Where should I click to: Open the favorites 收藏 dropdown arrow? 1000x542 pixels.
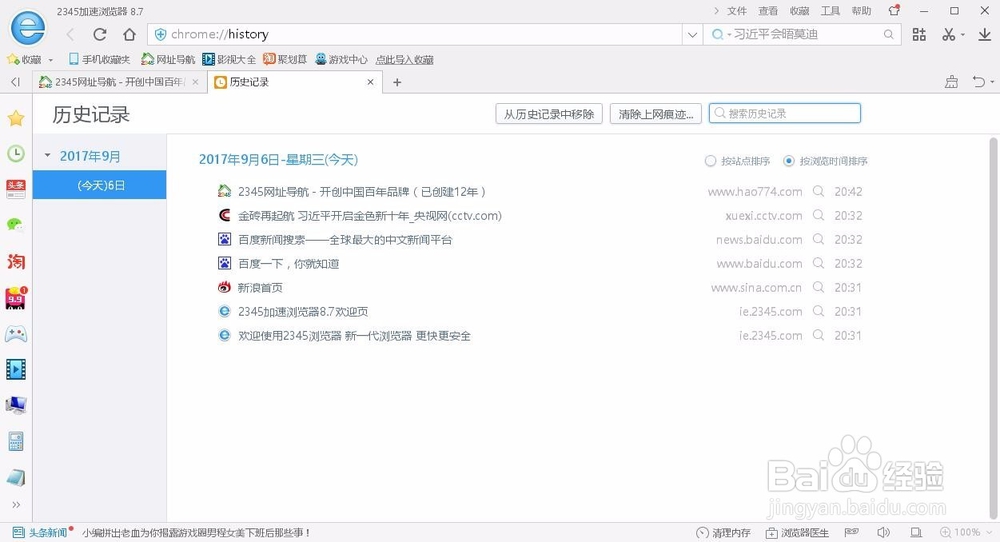[51, 60]
